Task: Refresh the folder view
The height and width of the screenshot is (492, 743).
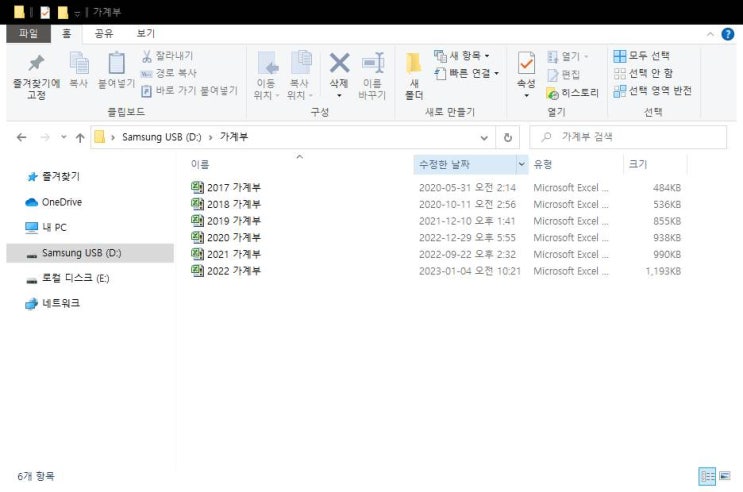Action: coord(507,137)
